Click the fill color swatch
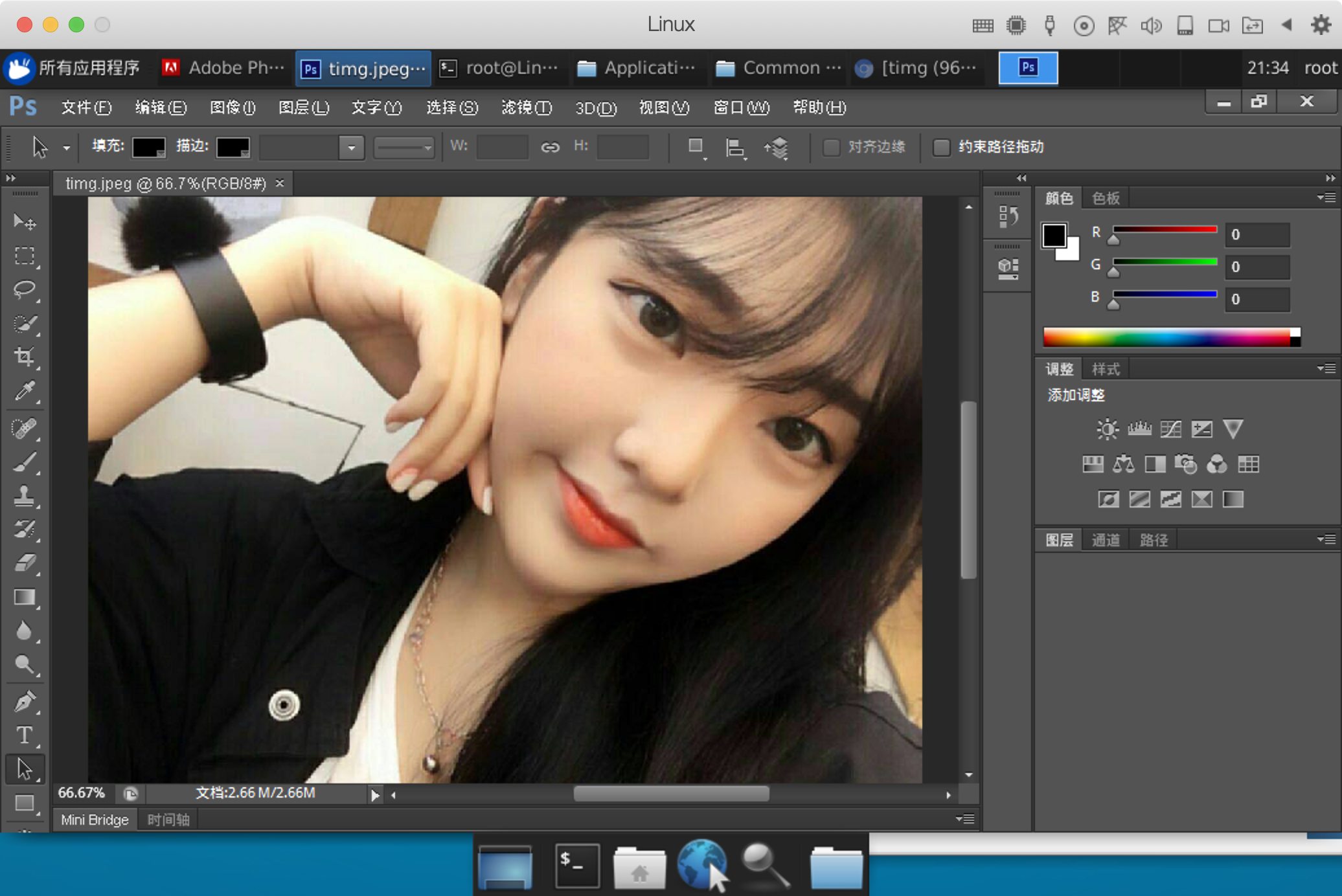The width and height of the screenshot is (1342, 896). [x=148, y=148]
